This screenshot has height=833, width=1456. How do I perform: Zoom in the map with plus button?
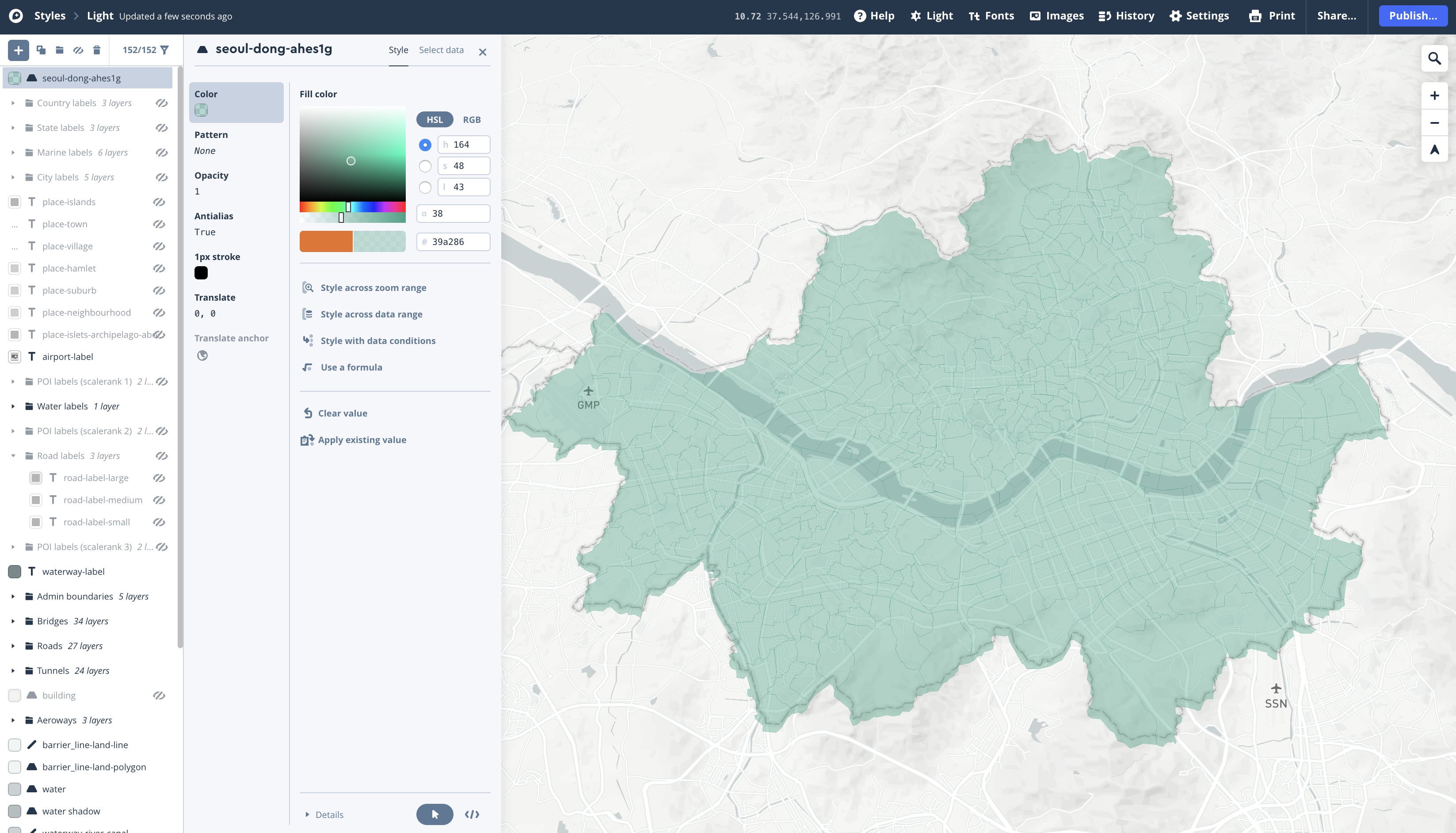point(1434,96)
